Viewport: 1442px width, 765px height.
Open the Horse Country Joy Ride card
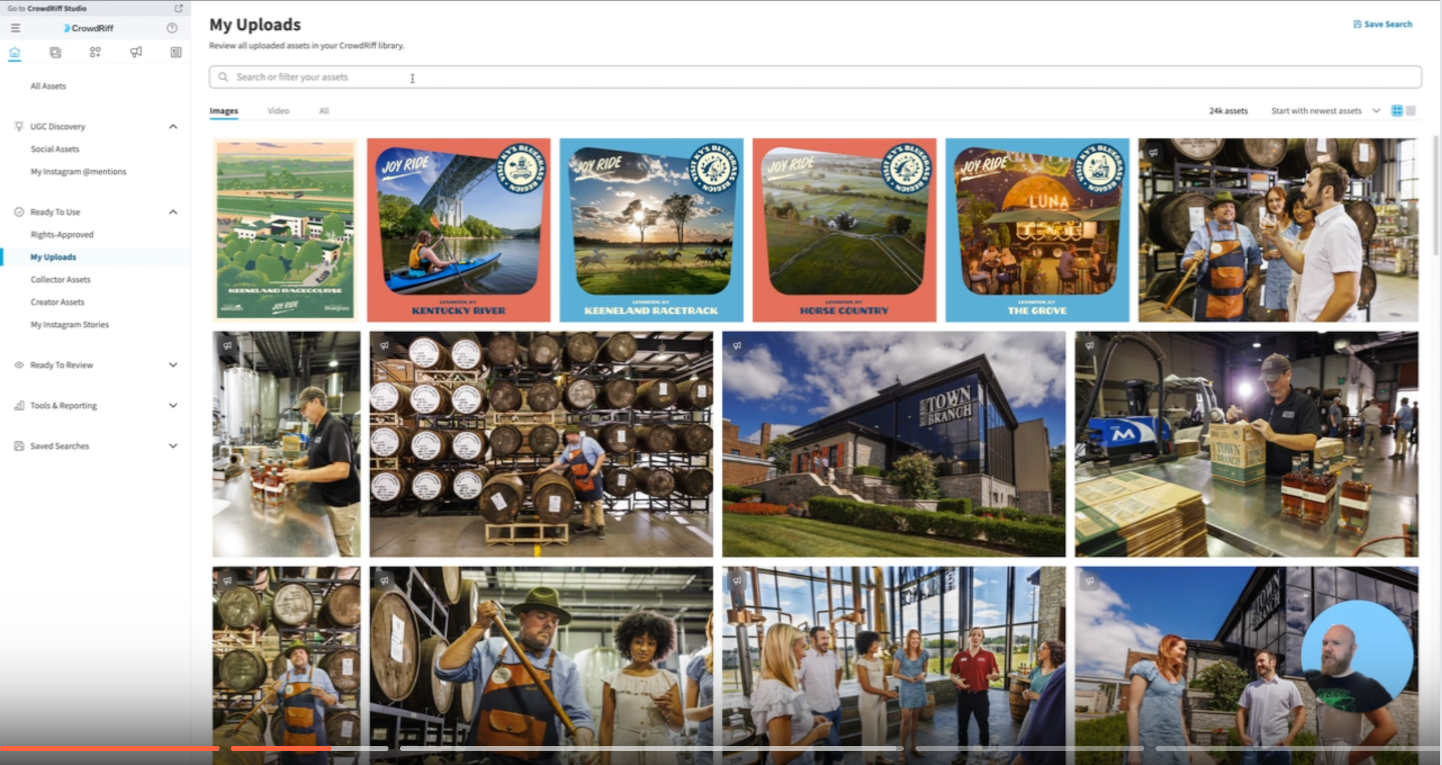844,230
